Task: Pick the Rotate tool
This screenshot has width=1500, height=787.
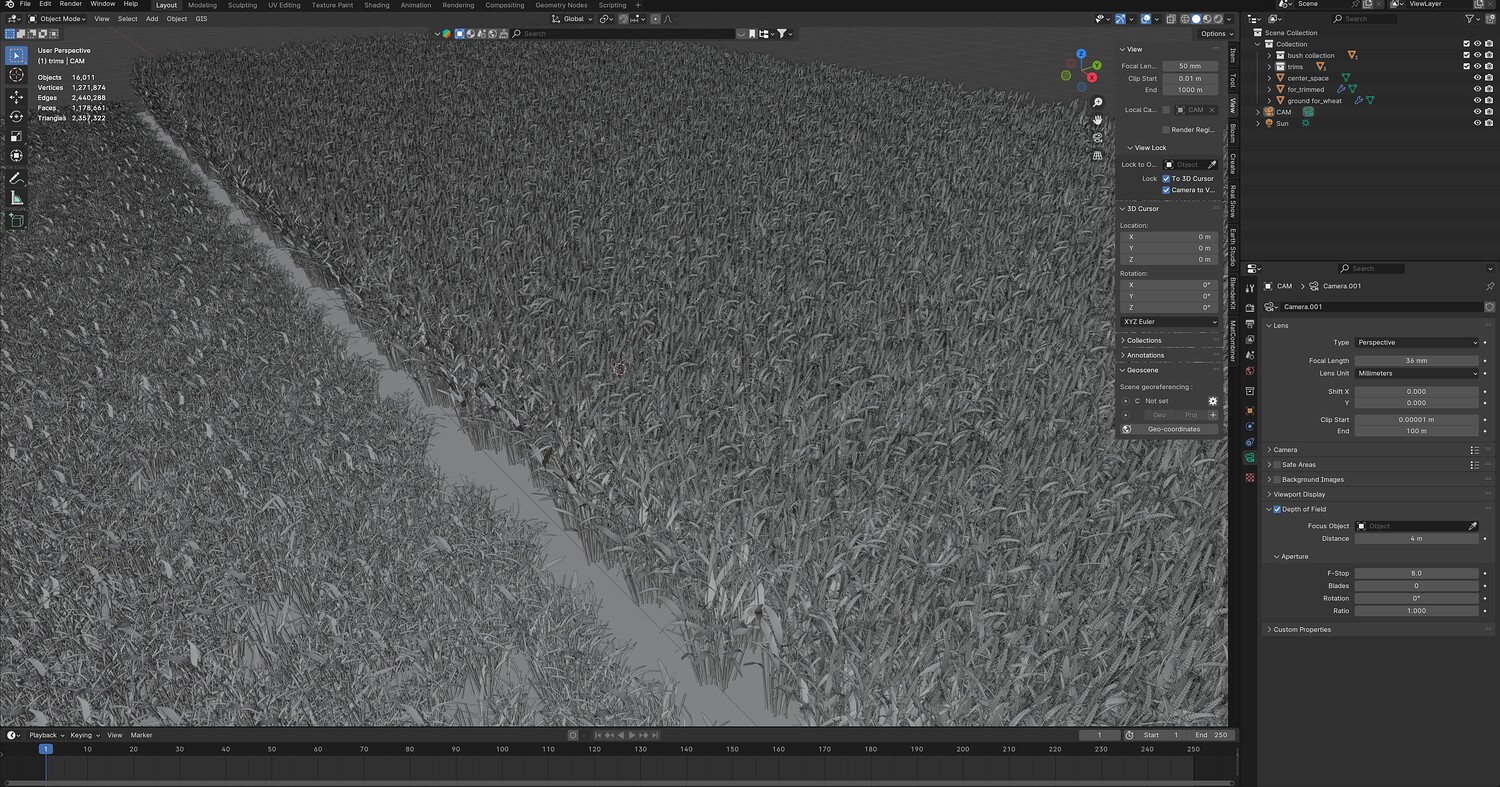Action: pyautogui.click(x=16, y=116)
